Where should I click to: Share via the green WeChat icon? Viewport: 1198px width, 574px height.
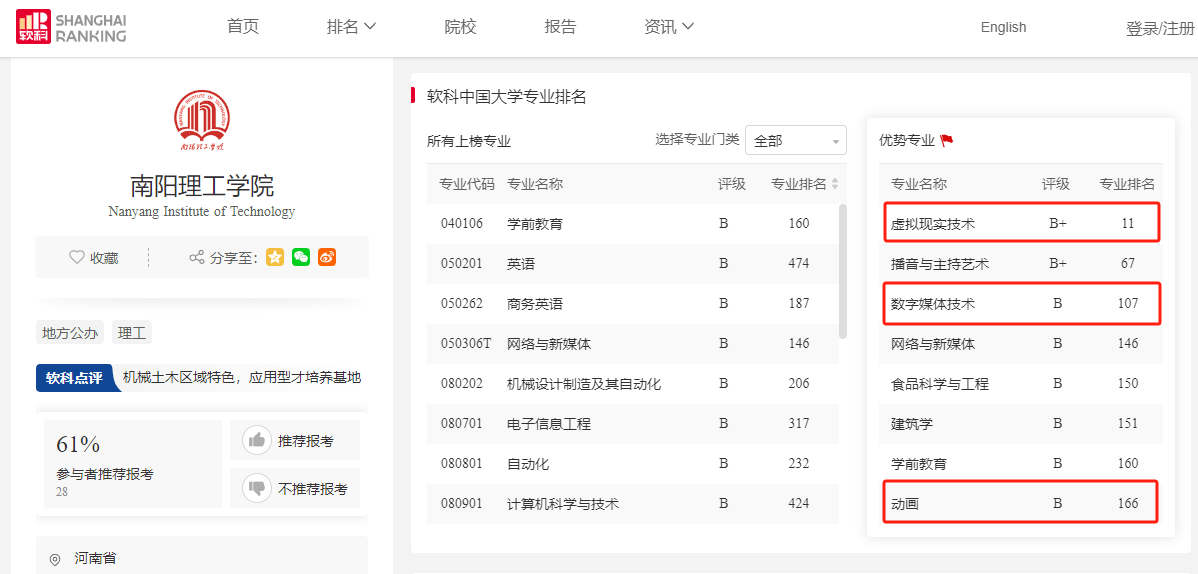[301, 257]
